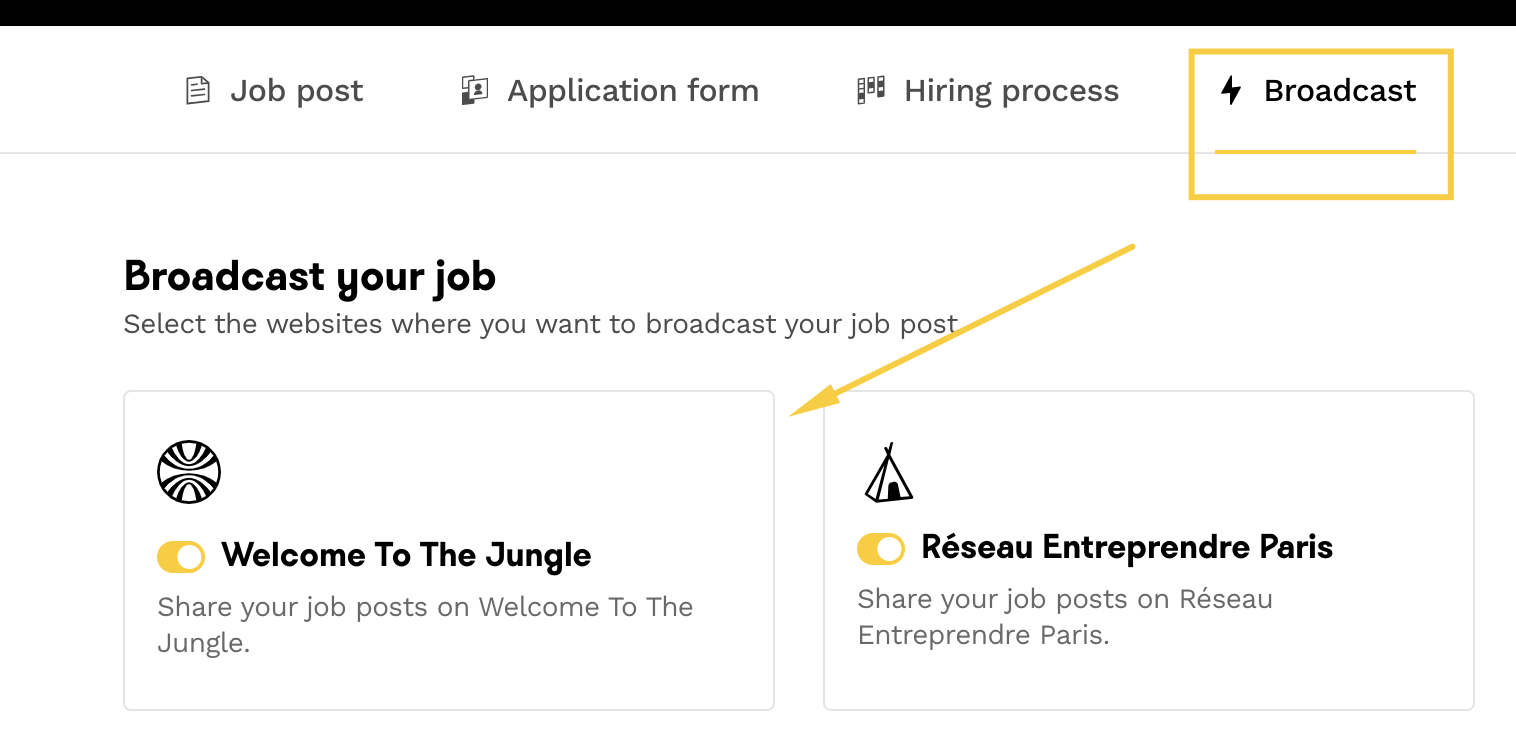Click the "Broadcast your job" heading
Image resolution: width=1516 pixels, height=756 pixels.
pos(310,277)
